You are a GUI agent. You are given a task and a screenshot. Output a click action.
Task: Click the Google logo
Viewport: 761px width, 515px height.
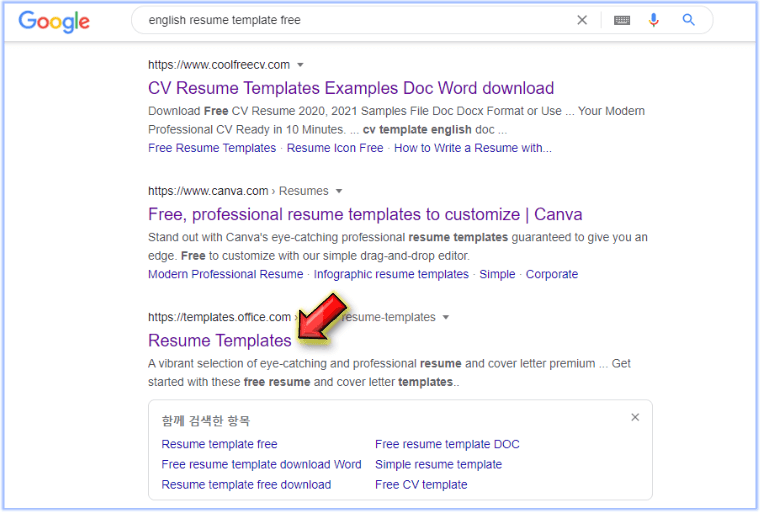(54, 21)
